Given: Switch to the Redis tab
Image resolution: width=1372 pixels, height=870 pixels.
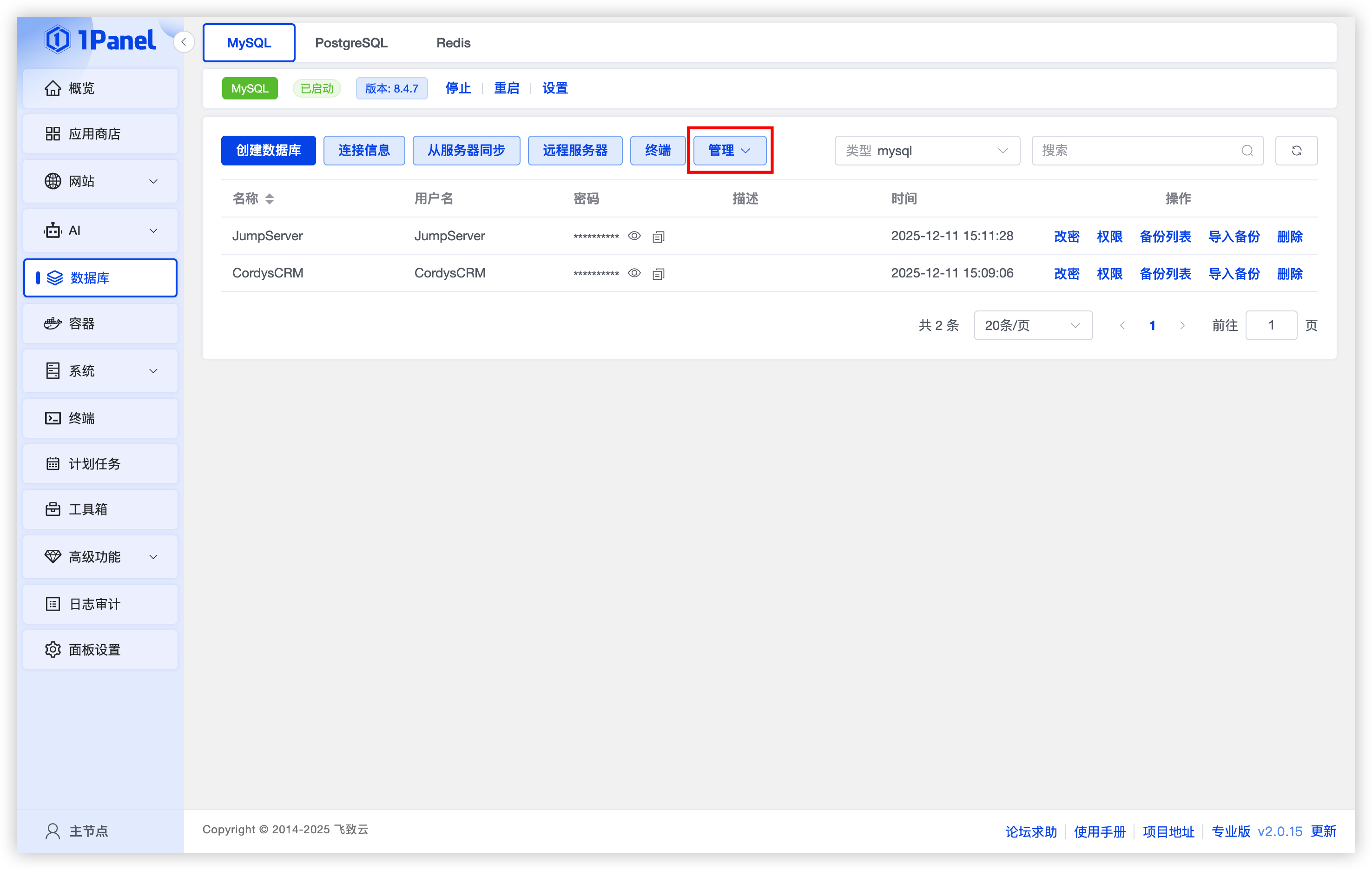Looking at the screenshot, I should pyautogui.click(x=453, y=43).
